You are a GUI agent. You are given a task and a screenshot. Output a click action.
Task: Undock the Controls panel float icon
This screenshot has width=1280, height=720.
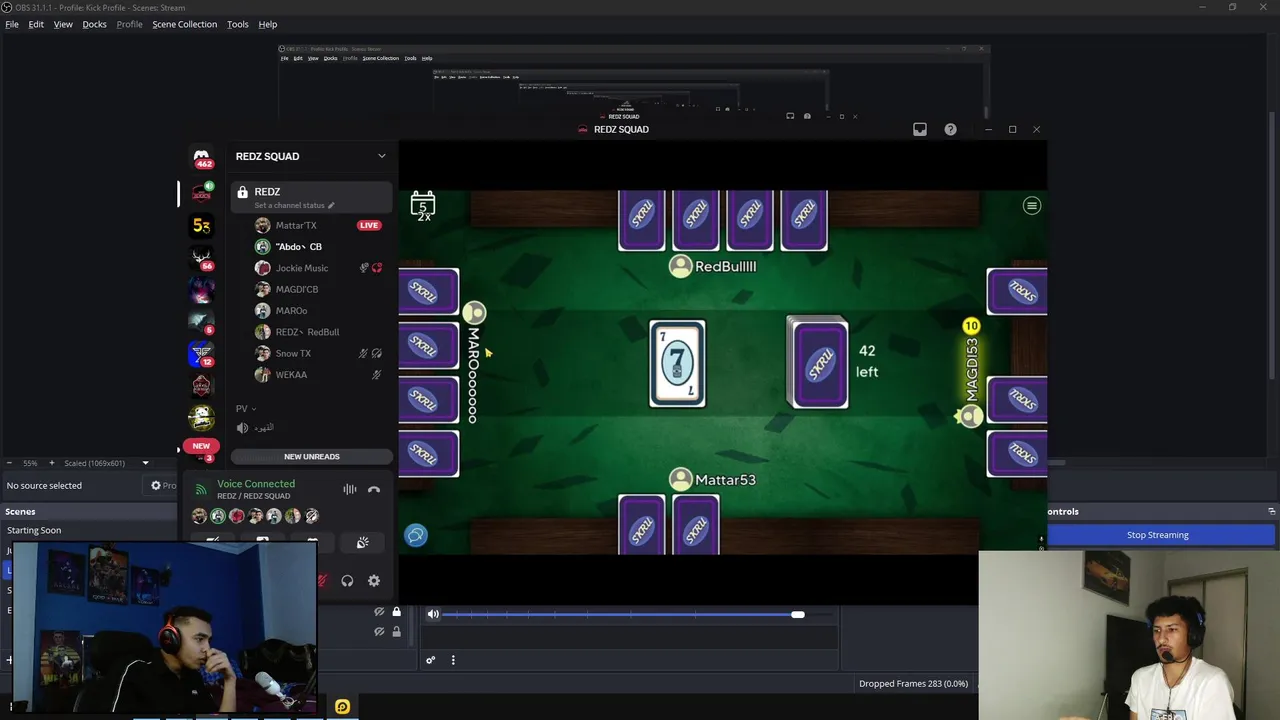[1271, 511]
